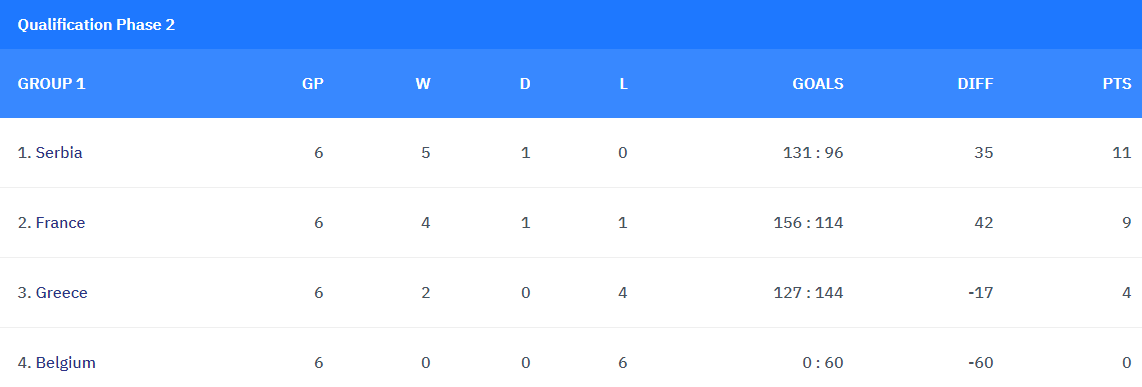Click the PTS column header
Viewport: 1142px width, 387px height.
click(1117, 84)
